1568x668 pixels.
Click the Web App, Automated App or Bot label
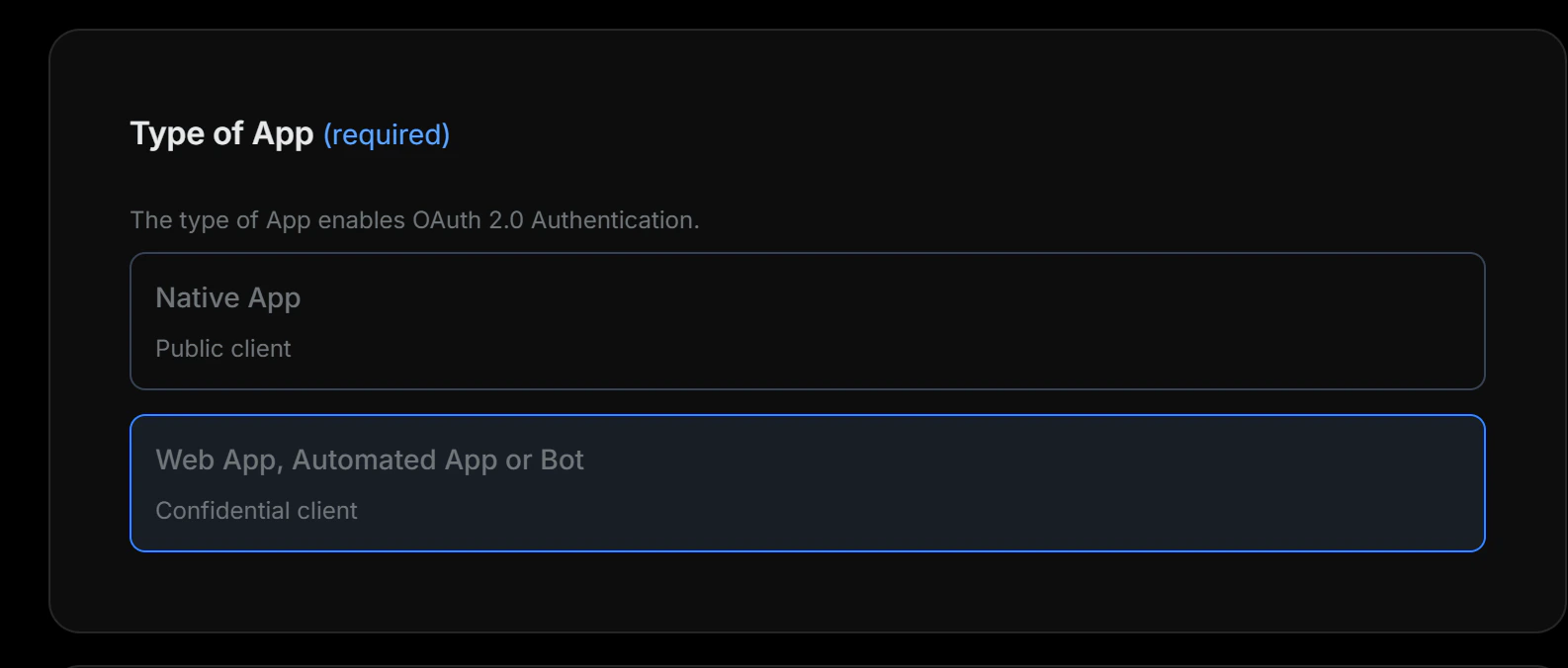click(x=369, y=459)
